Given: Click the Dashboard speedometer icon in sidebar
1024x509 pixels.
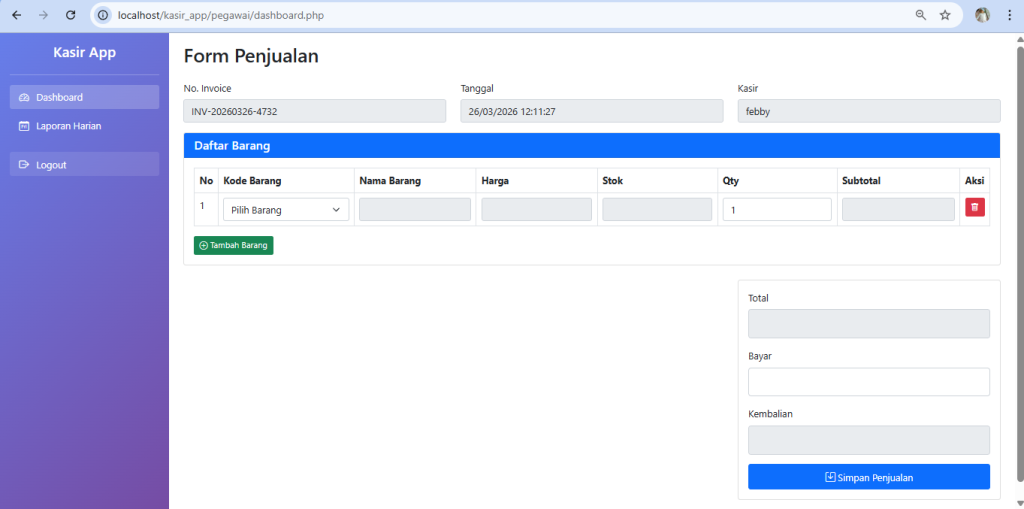Looking at the screenshot, I should coord(24,97).
